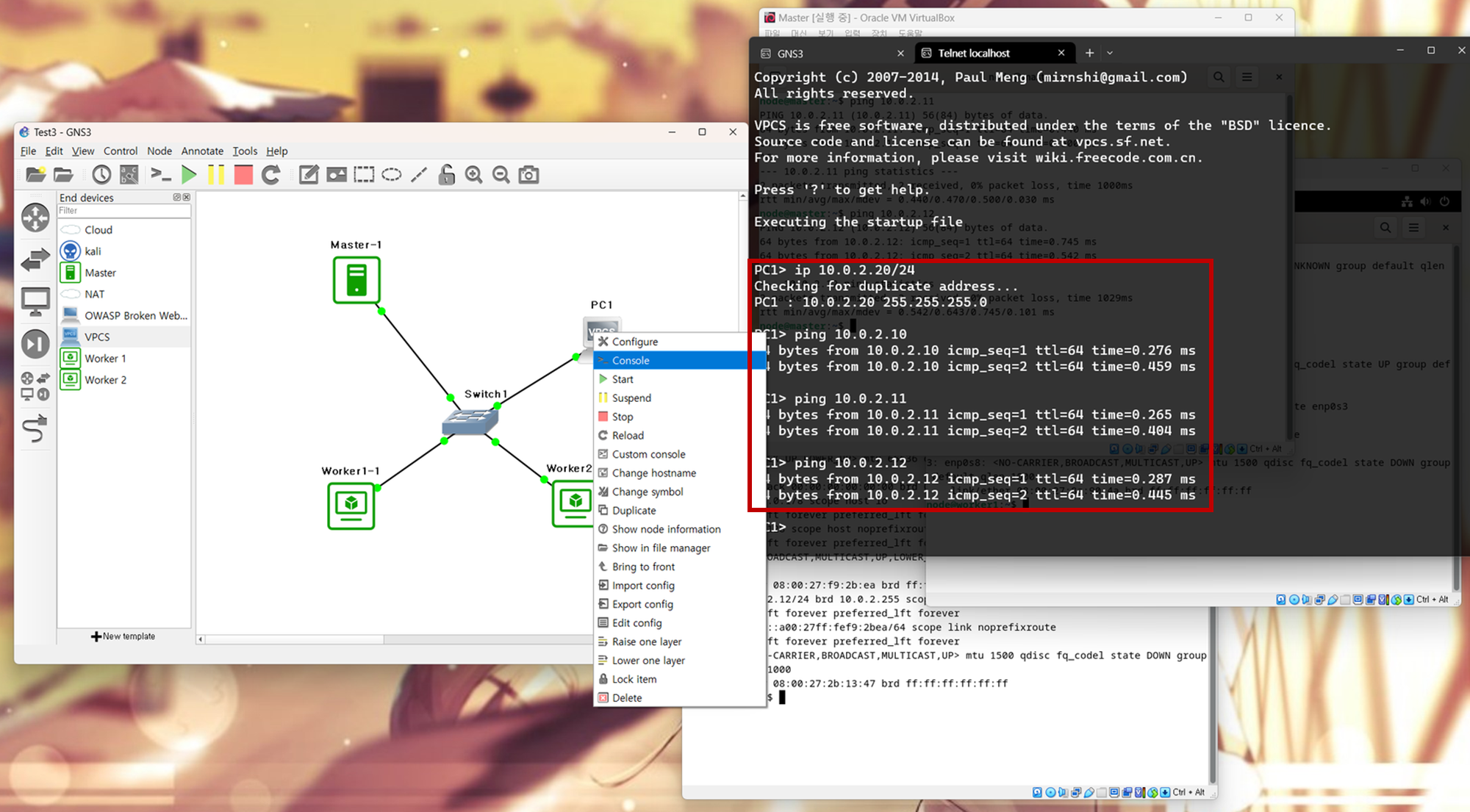This screenshot has height=812, width=1470.
Task: Select the Switch1 node on the canvas
Action: click(470, 421)
